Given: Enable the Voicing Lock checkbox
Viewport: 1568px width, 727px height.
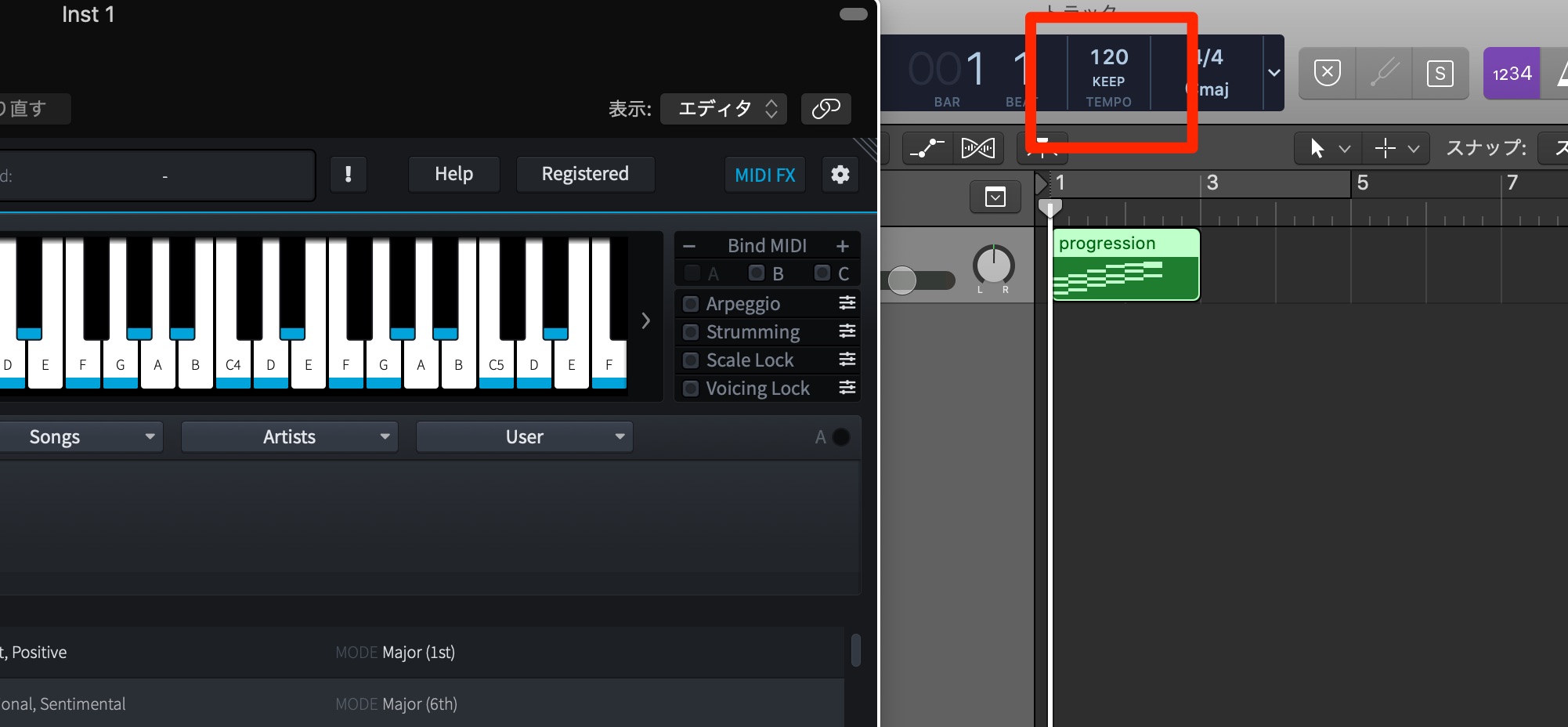Looking at the screenshot, I should coord(691,388).
